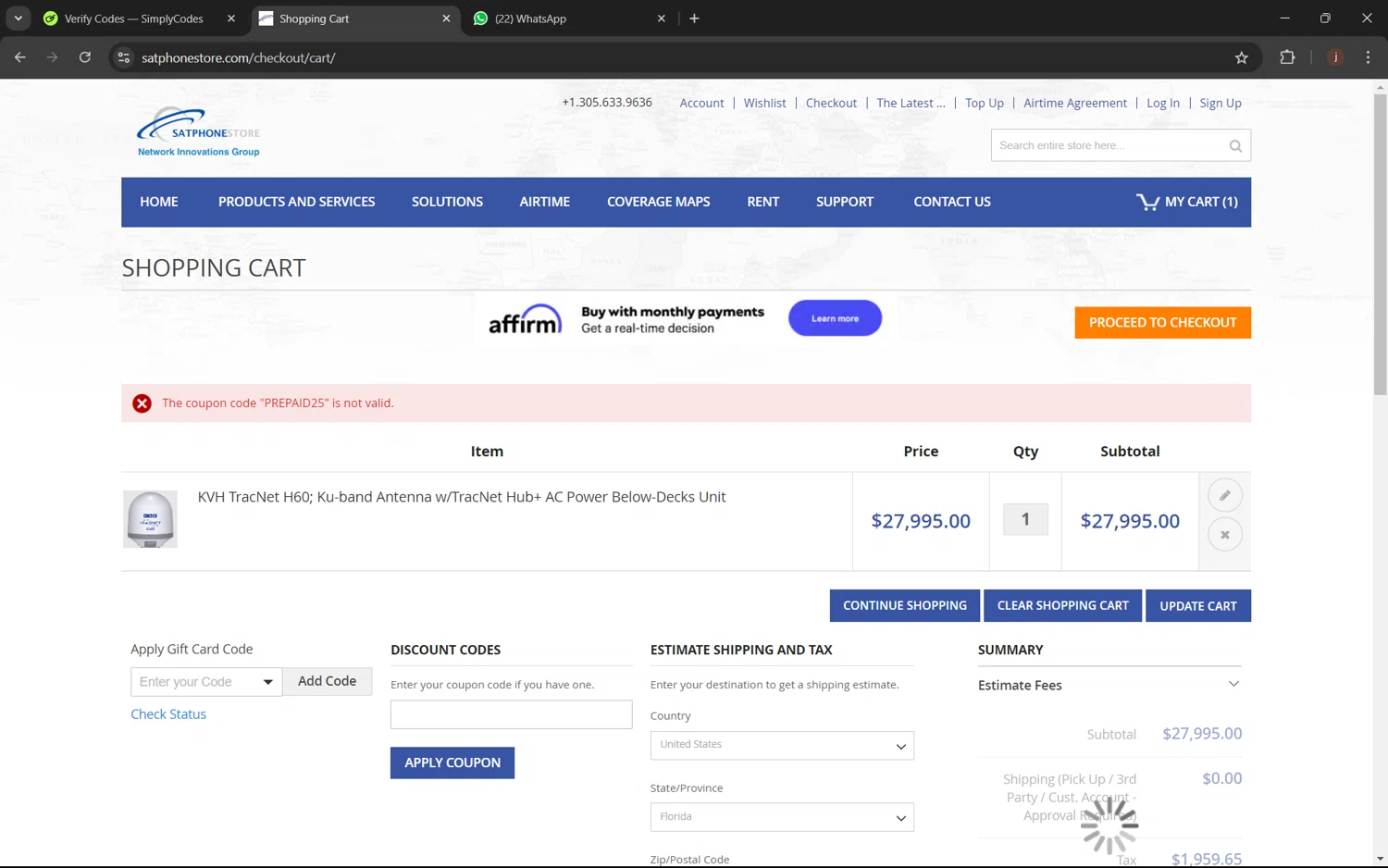Click the browser address bar URL
Viewport: 1388px width, 868px height.
click(x=239, y=57)
